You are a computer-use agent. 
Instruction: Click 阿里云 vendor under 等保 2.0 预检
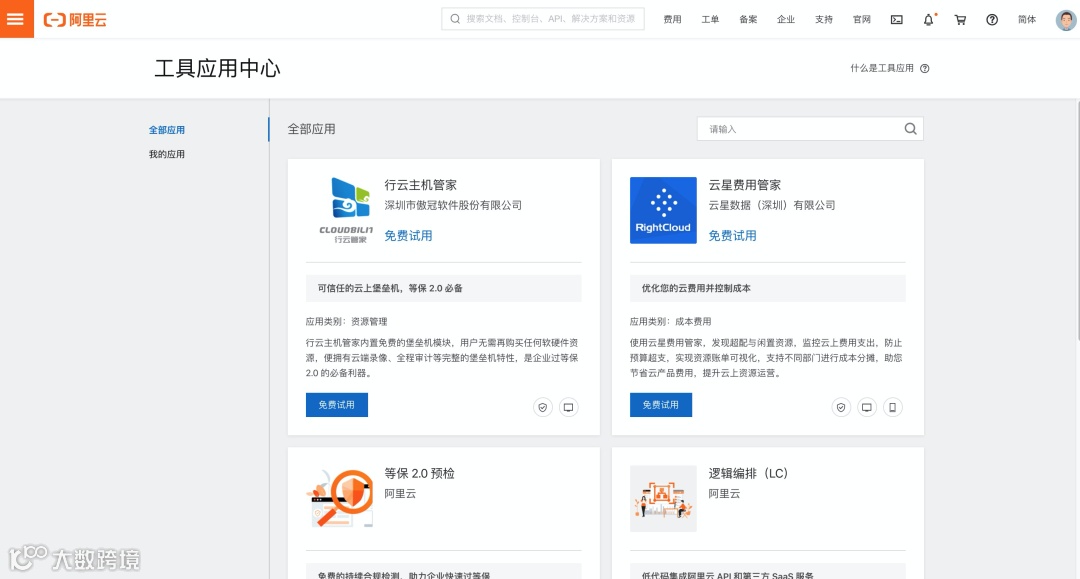(400, 494)
